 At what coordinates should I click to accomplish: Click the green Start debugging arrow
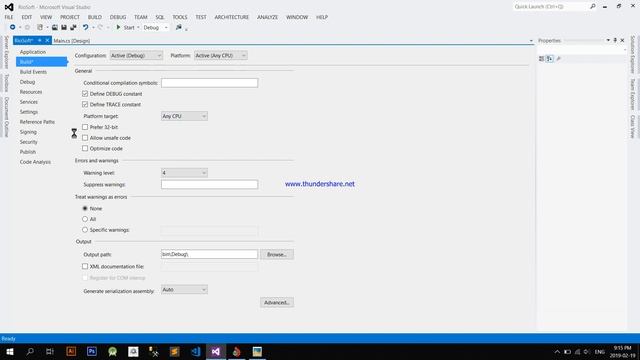118,27
